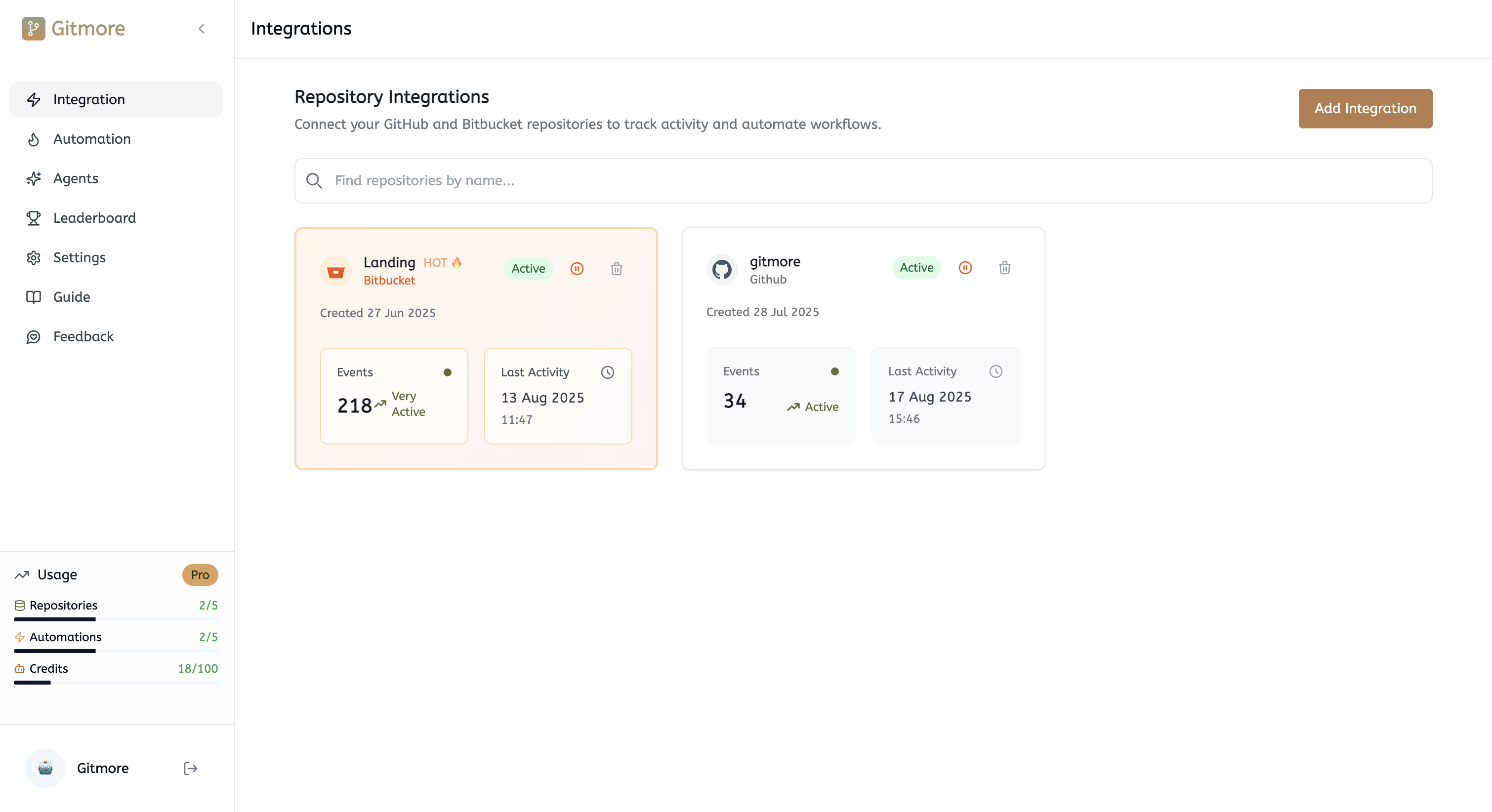Click the Add Integration button
1492x812 pixels.
coord(1365,108)
